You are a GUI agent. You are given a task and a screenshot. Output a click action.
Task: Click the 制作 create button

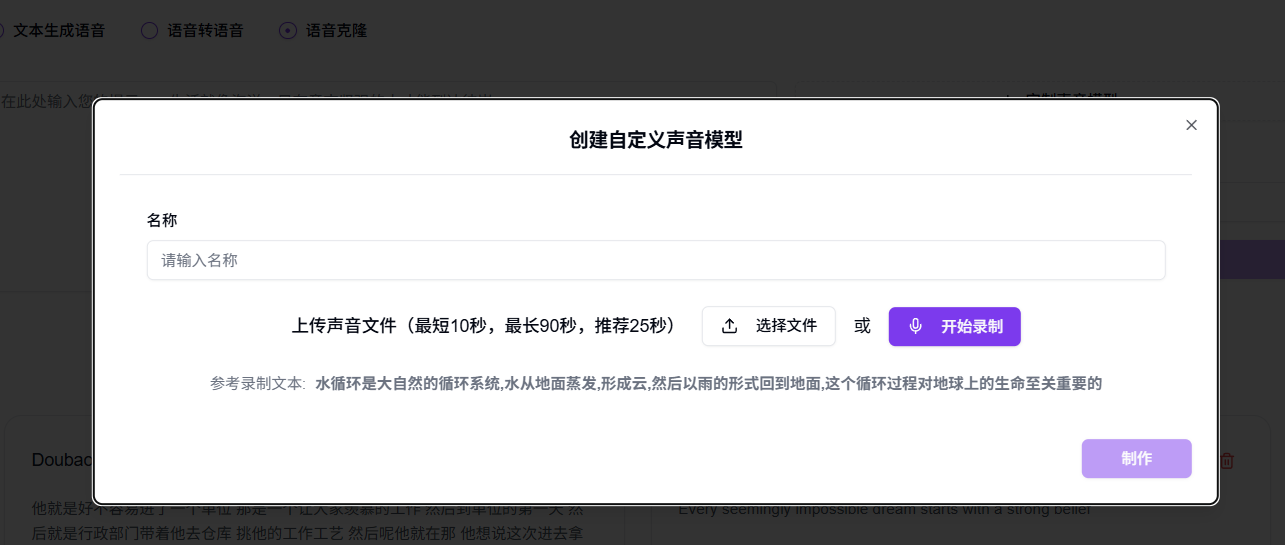point(1137,458)
